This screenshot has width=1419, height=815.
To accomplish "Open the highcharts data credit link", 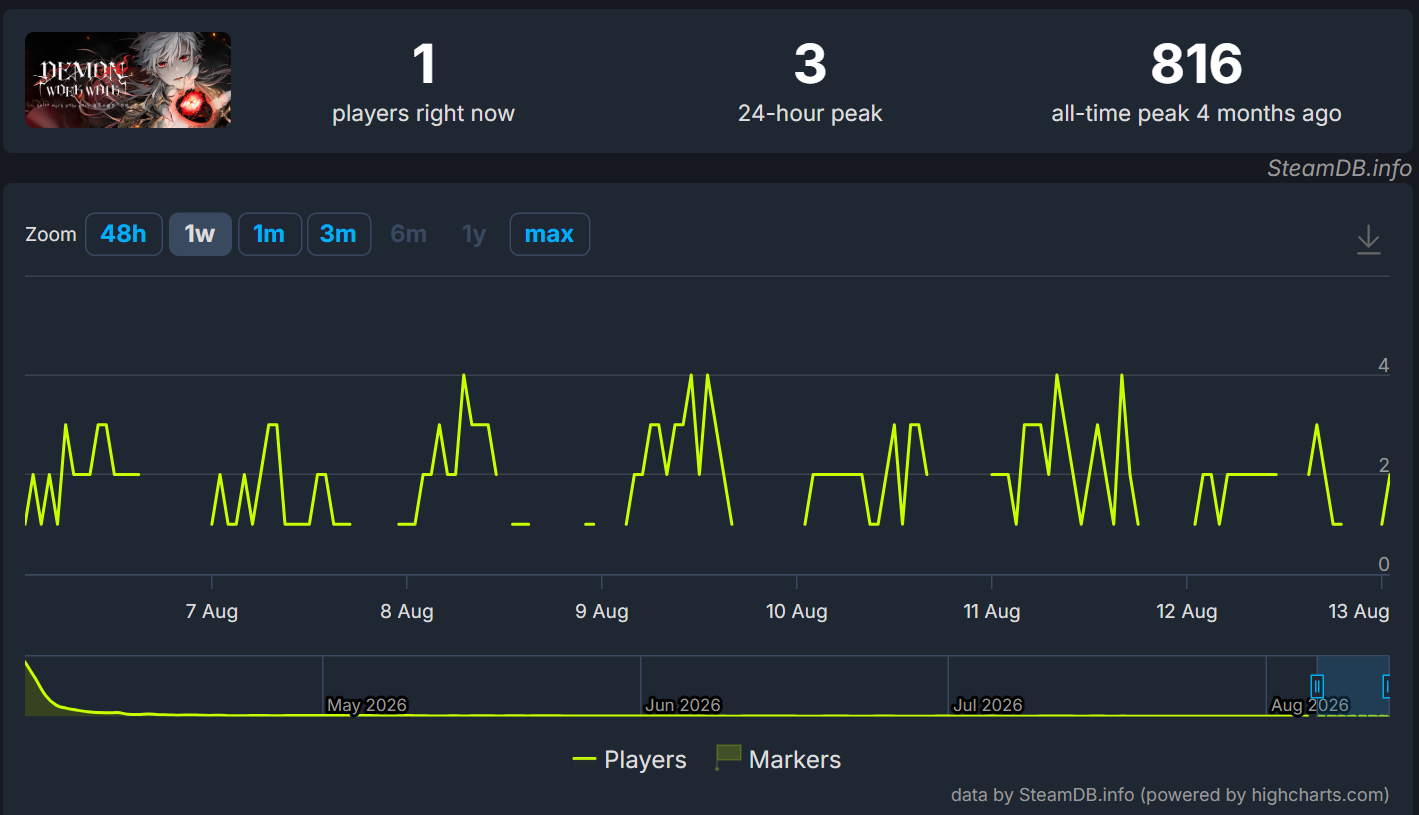I will 1169,795.
